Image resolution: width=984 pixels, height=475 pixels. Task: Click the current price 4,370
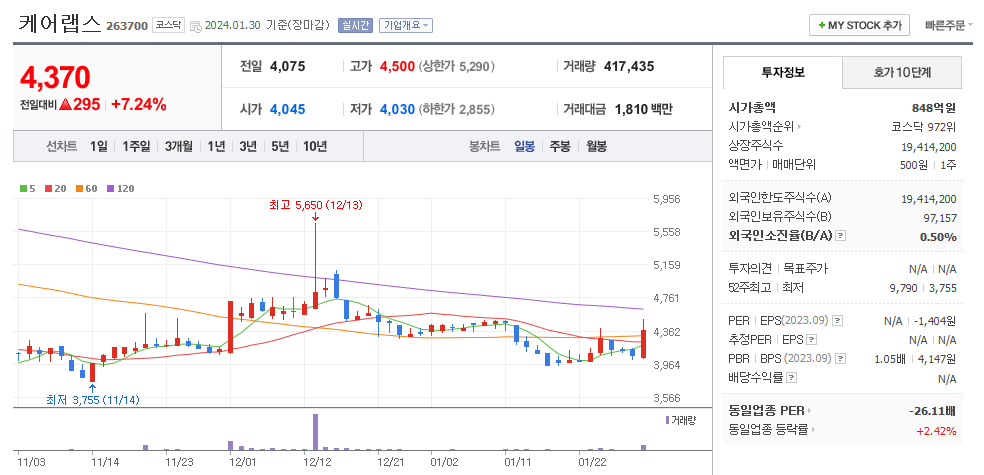[56, 77]
